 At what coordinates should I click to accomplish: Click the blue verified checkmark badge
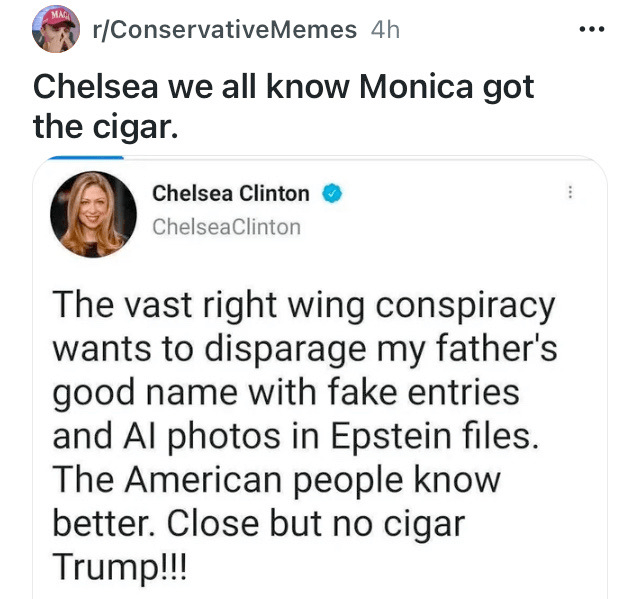point(332,193)
